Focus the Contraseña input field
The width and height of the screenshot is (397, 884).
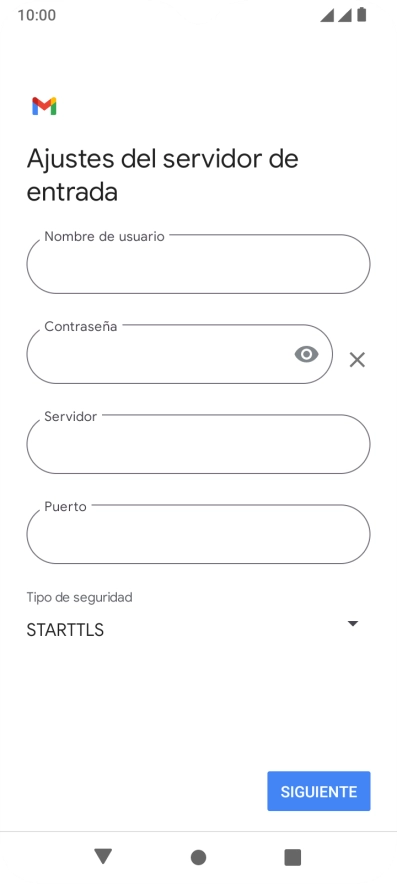179,354
